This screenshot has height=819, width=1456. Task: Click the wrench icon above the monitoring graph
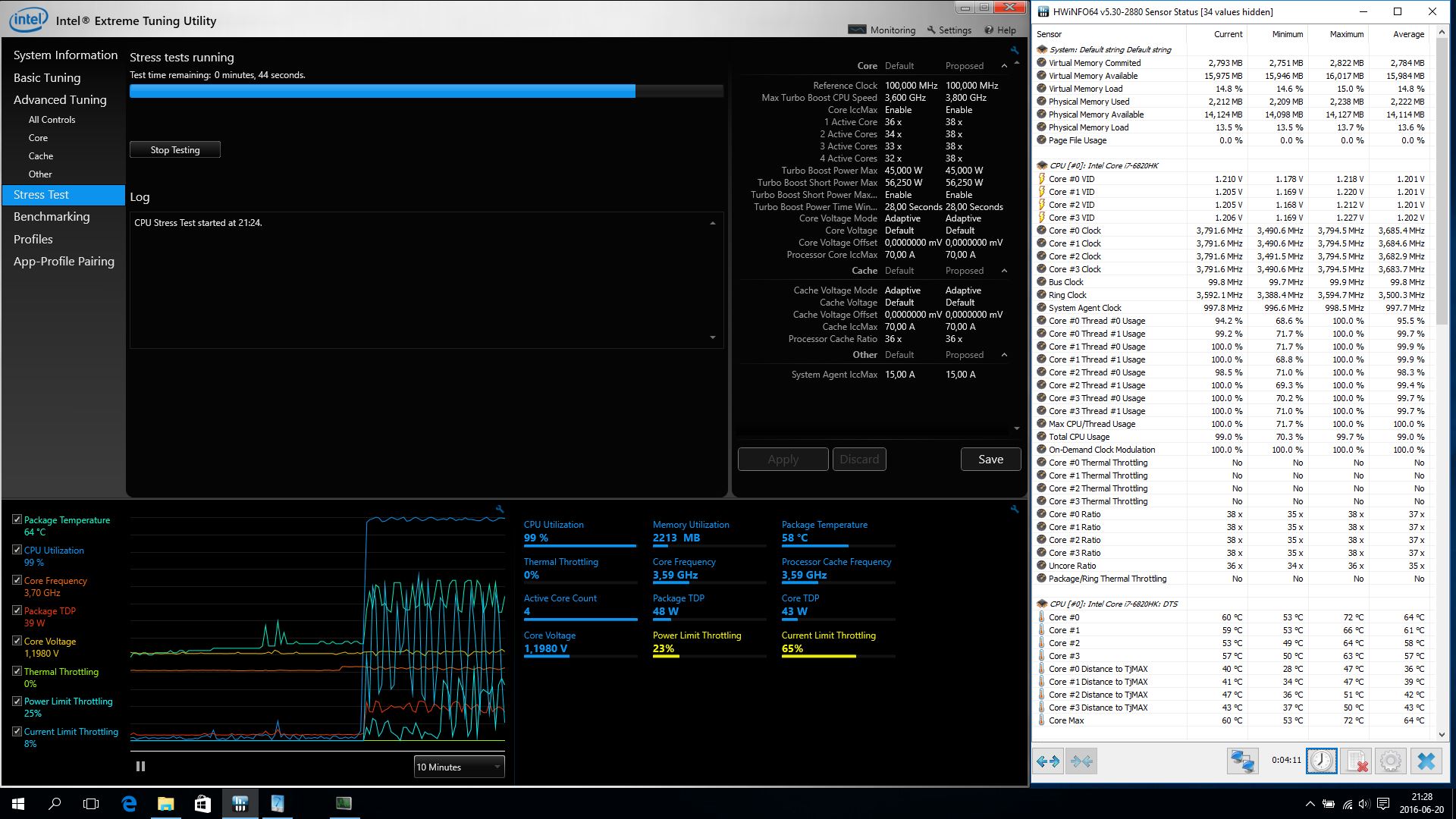[x=500, y=510]
